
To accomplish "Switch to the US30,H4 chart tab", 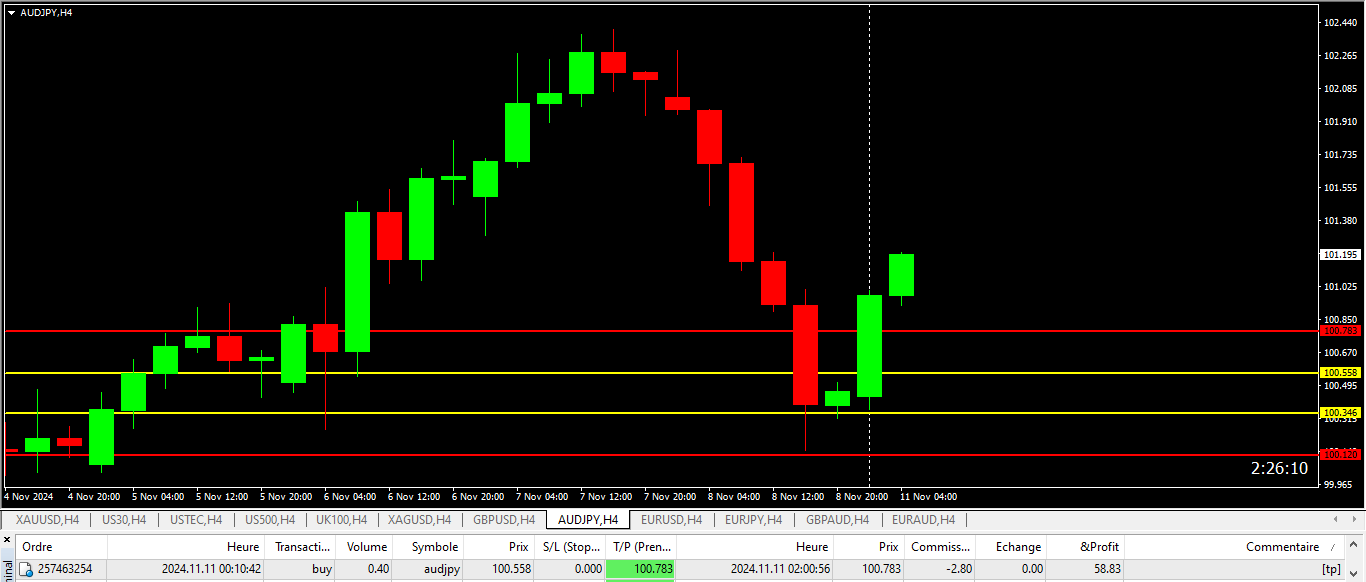I will 124,520.
